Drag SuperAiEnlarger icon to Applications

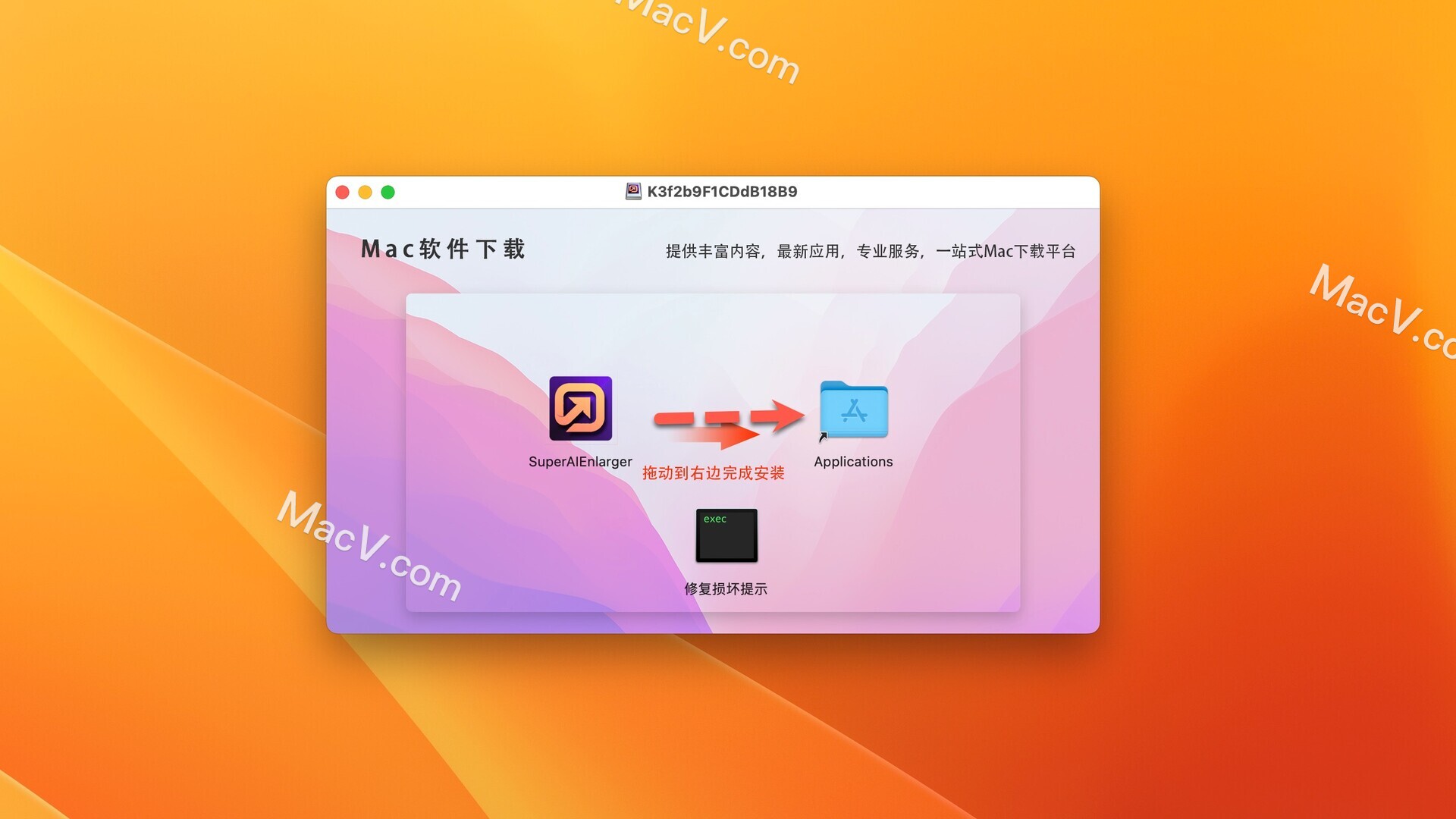click(x=580, y=412)
